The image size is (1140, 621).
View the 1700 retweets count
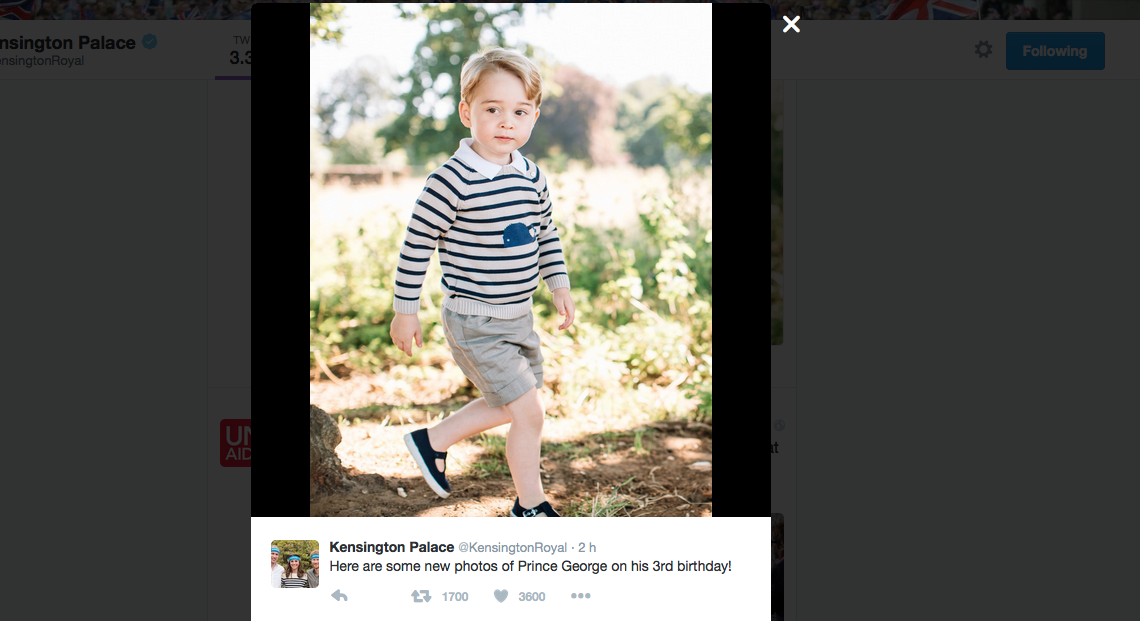pos(454,597)
